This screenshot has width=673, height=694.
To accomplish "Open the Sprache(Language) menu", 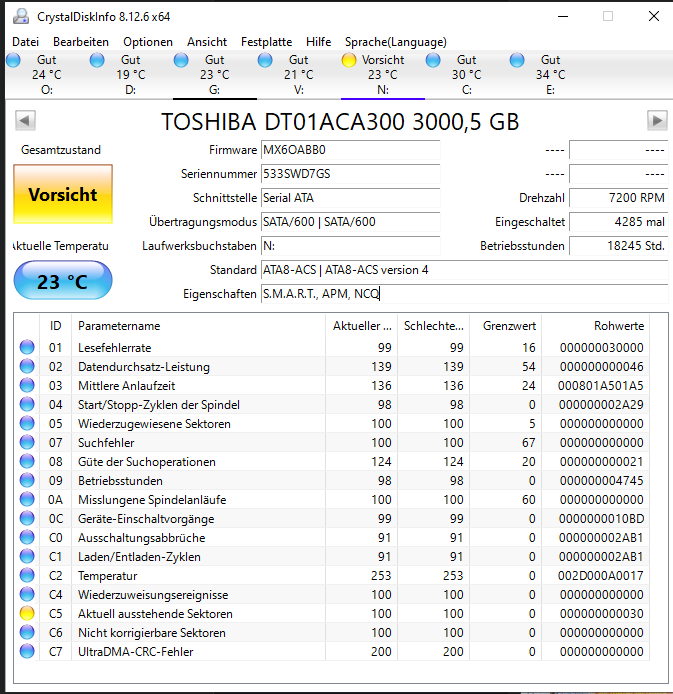I will tap(396, 42).
